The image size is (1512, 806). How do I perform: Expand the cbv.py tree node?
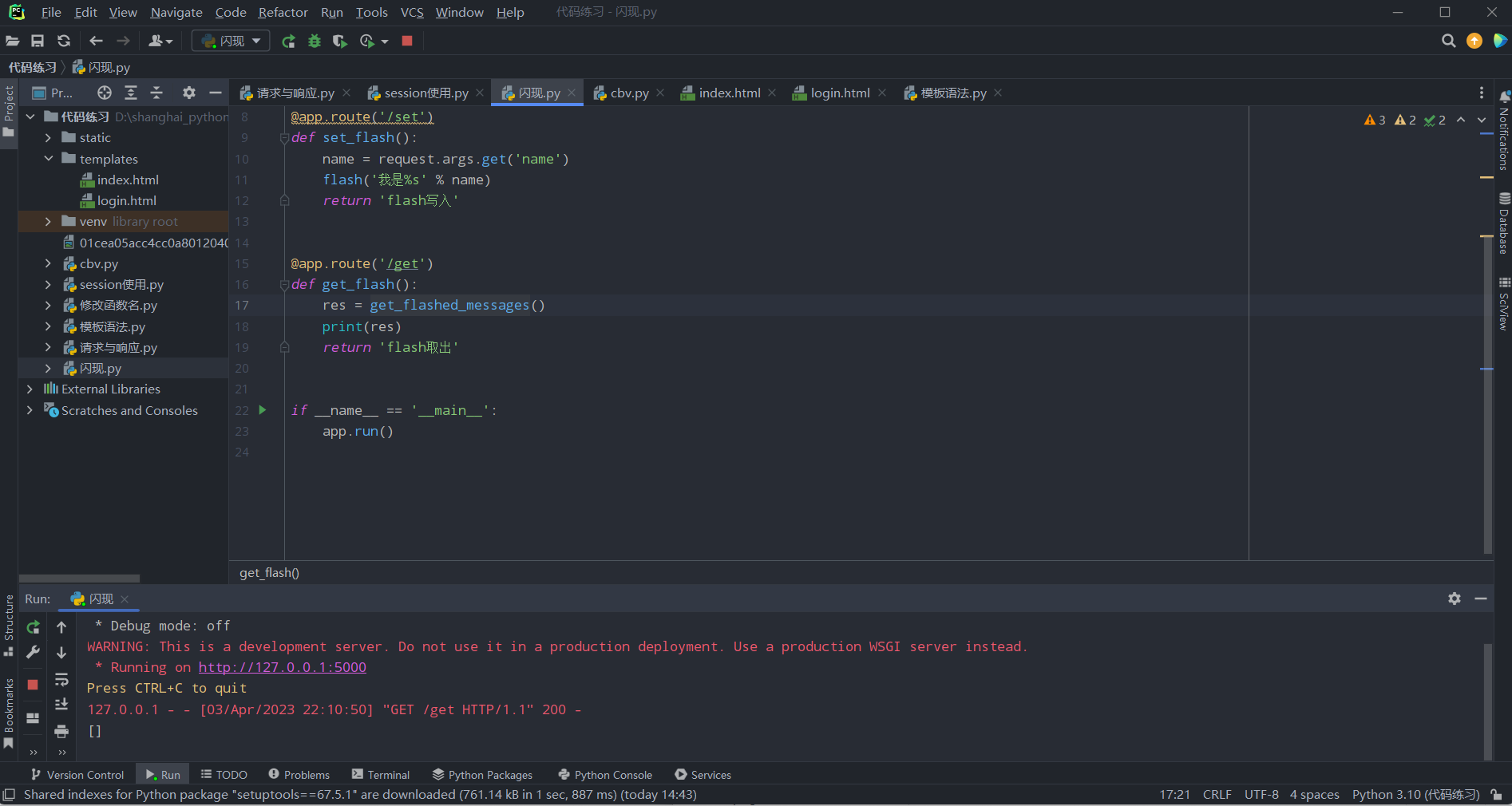click(x=48, y=263)
